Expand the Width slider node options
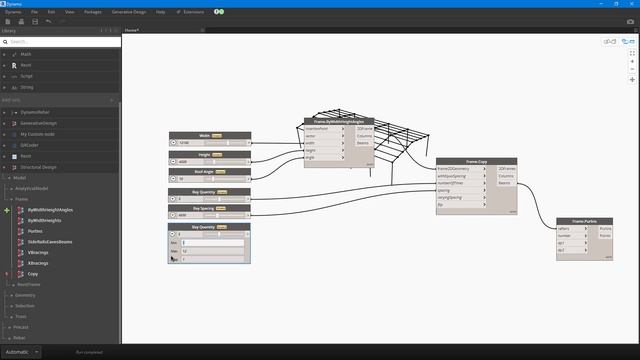 click(x=173, y=143)
